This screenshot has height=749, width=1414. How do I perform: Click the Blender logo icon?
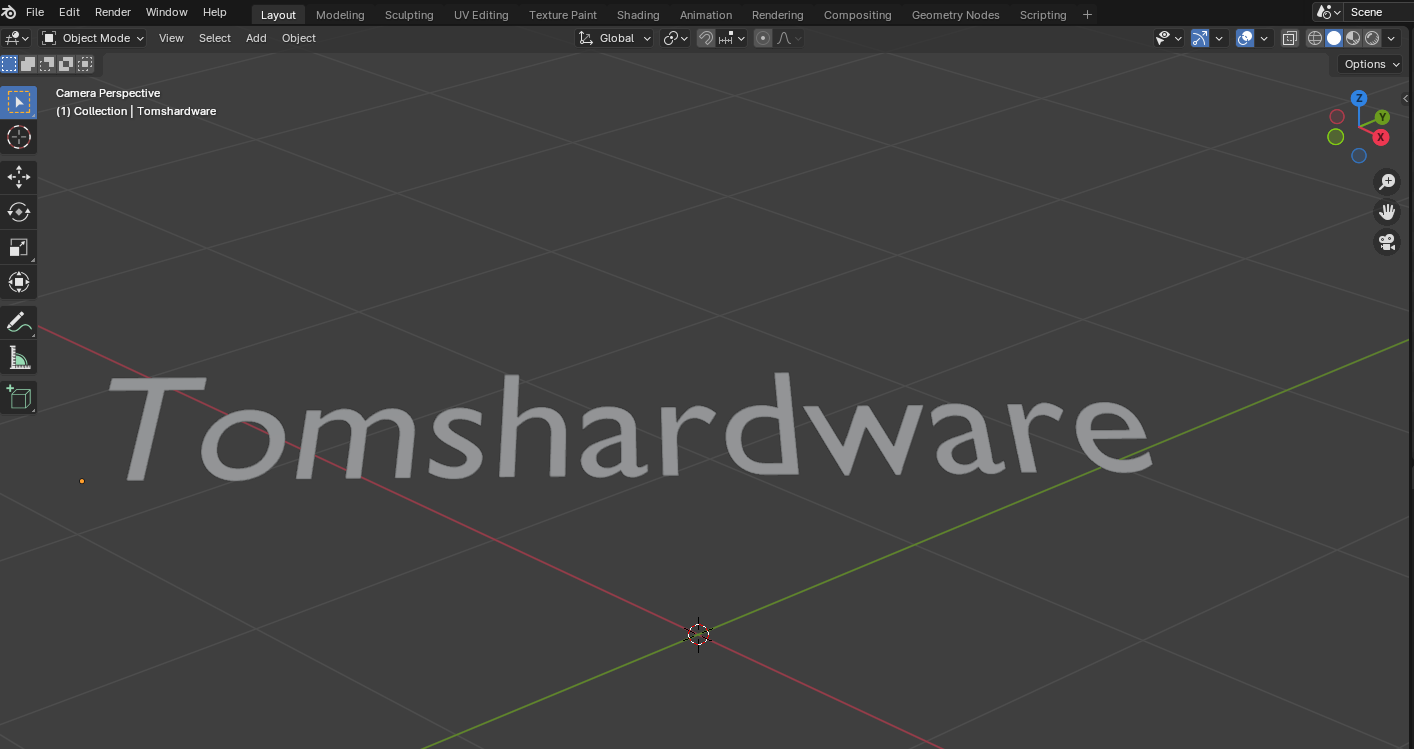9,12
